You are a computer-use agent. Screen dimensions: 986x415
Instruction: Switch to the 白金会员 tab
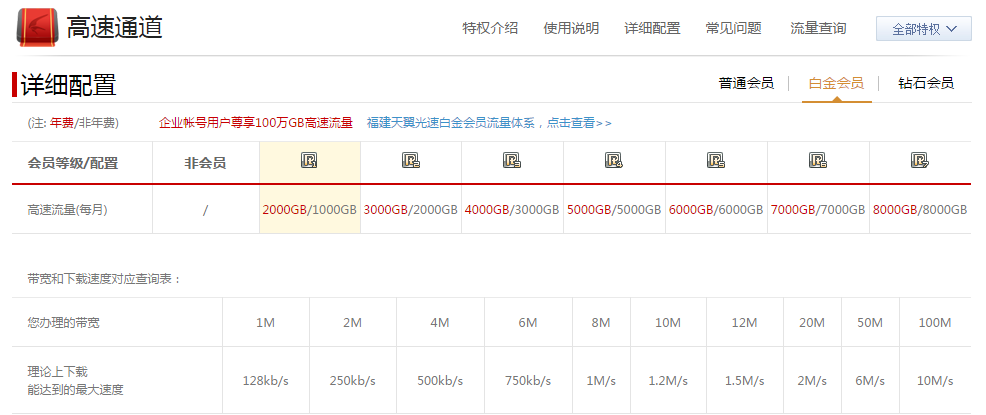(836, 83)
